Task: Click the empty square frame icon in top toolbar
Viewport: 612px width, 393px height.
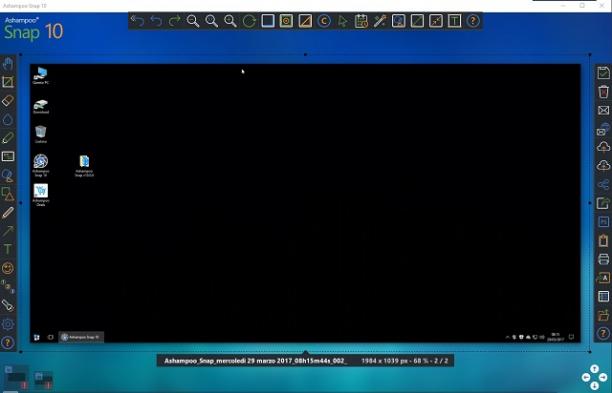Action: pos(268,21)
